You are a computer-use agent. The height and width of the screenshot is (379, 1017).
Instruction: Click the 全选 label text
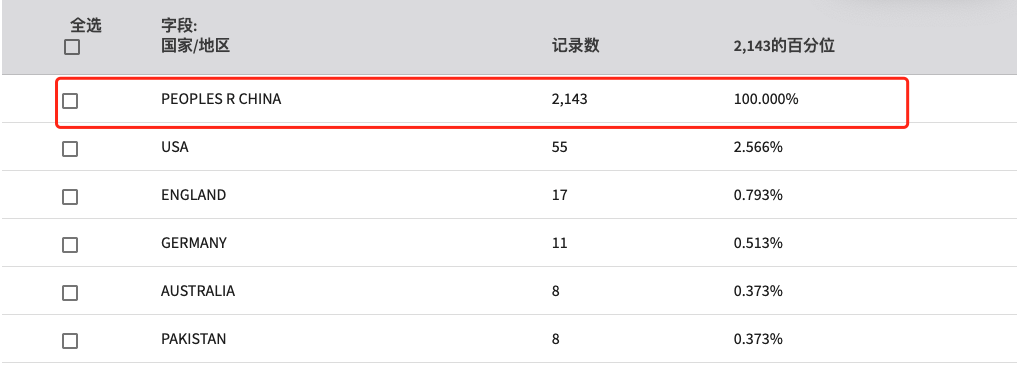click(x=86, y=25)
